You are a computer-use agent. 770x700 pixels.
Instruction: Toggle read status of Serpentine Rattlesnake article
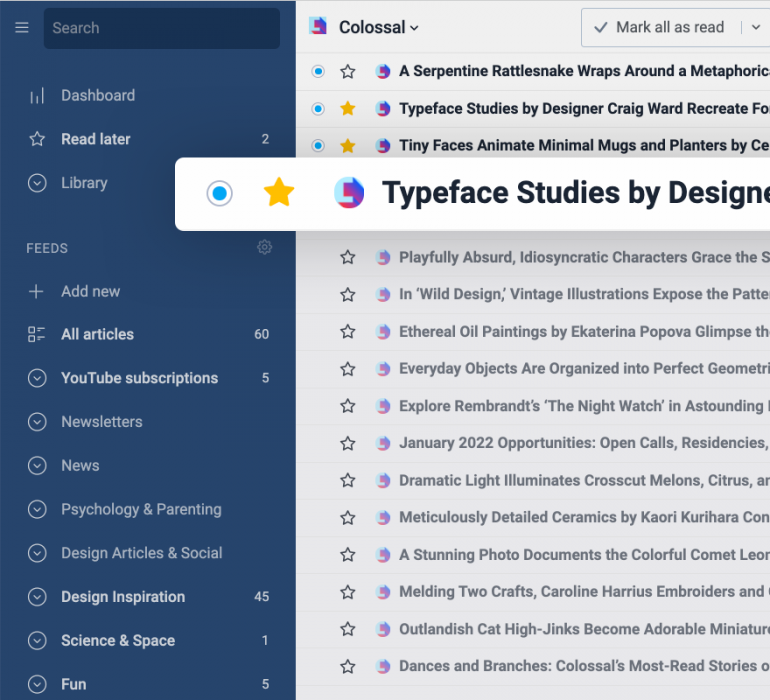click(318, 71)
